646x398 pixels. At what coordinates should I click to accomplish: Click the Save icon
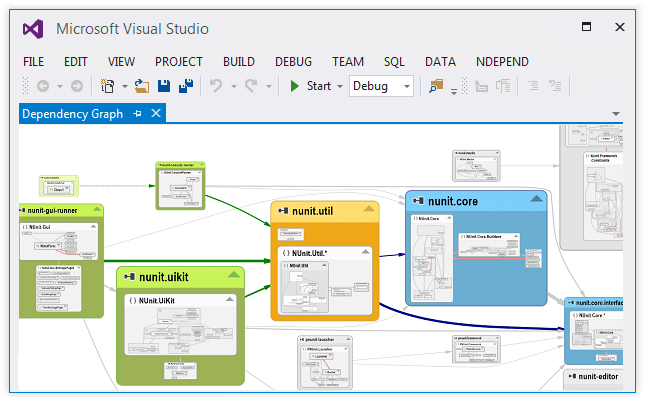pos(164,86)
